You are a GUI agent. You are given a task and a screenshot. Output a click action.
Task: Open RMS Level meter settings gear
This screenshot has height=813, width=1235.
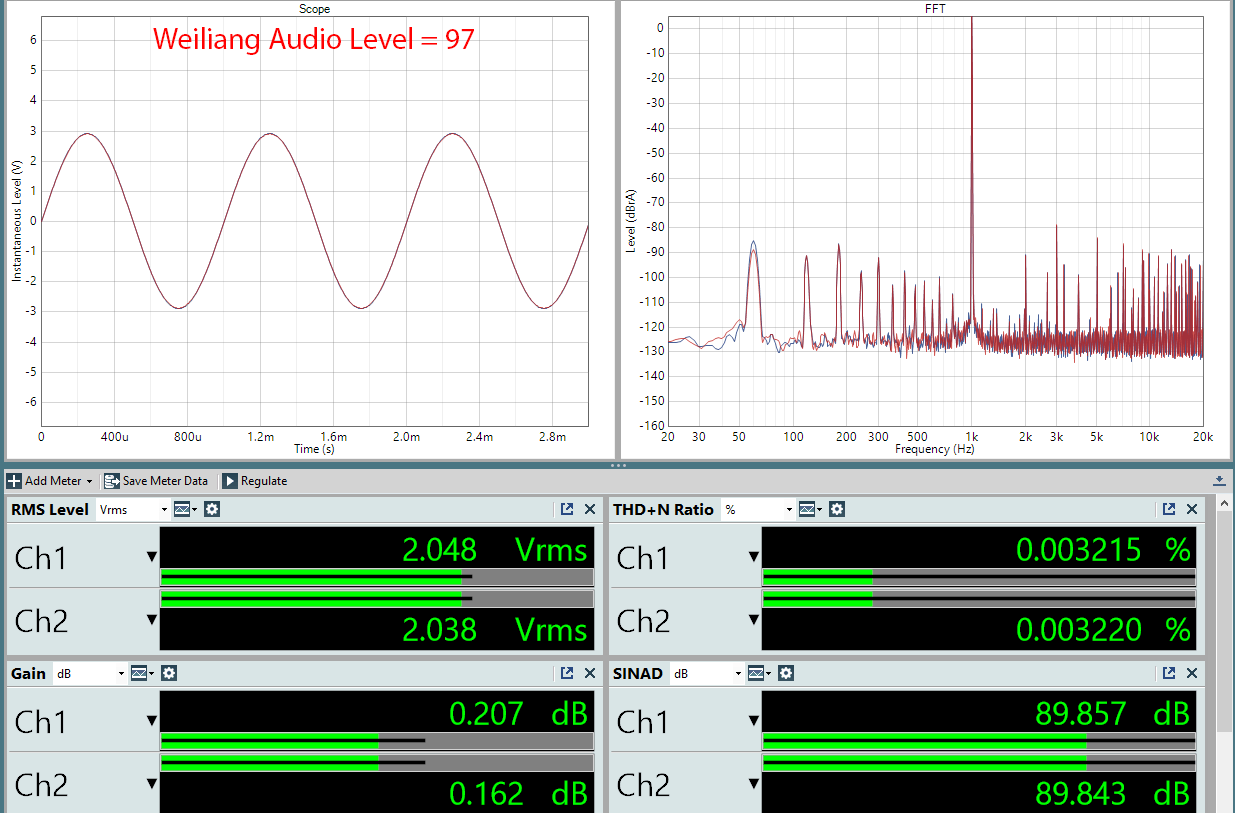click(x=212, y=509)
